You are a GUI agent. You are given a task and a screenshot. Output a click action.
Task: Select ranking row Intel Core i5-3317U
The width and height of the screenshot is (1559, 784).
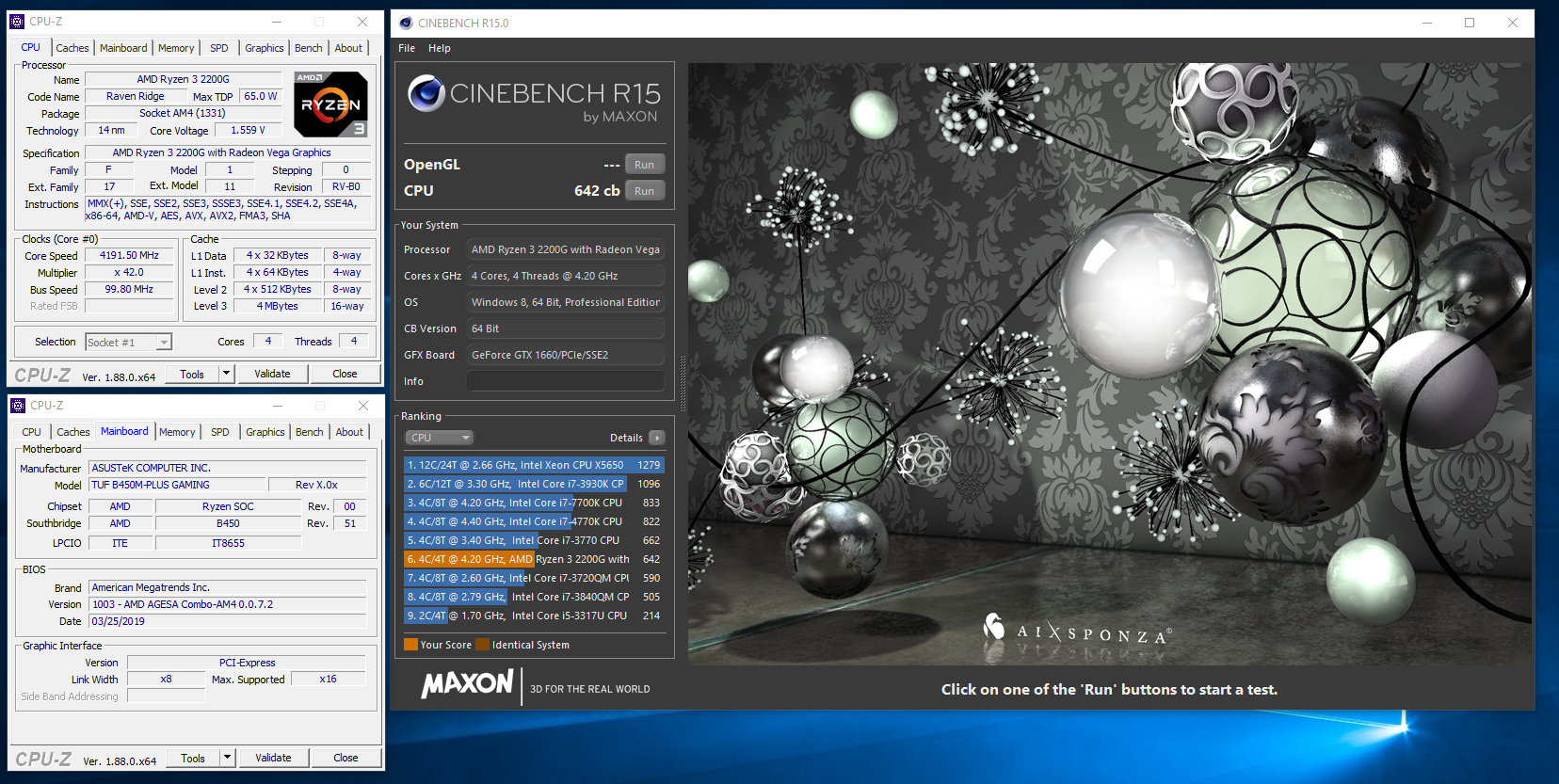pos(534,616)
